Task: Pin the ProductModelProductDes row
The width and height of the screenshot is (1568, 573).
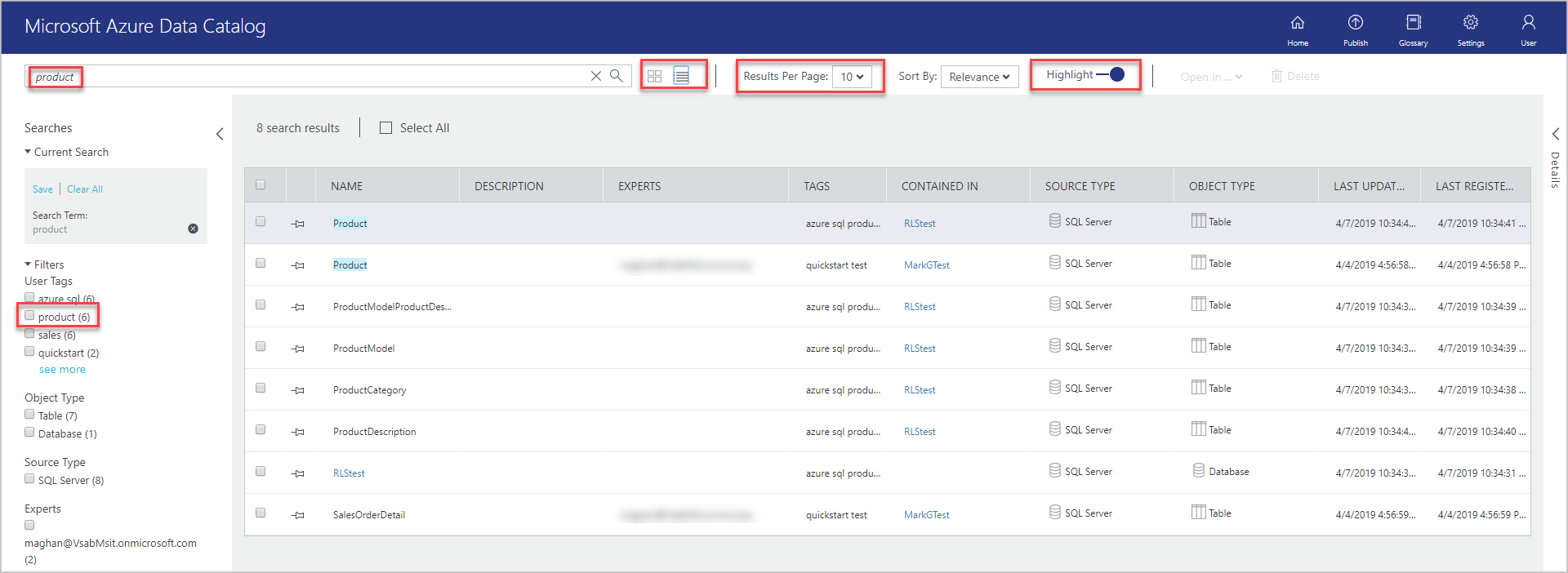Action: click(x=298, y=307)
